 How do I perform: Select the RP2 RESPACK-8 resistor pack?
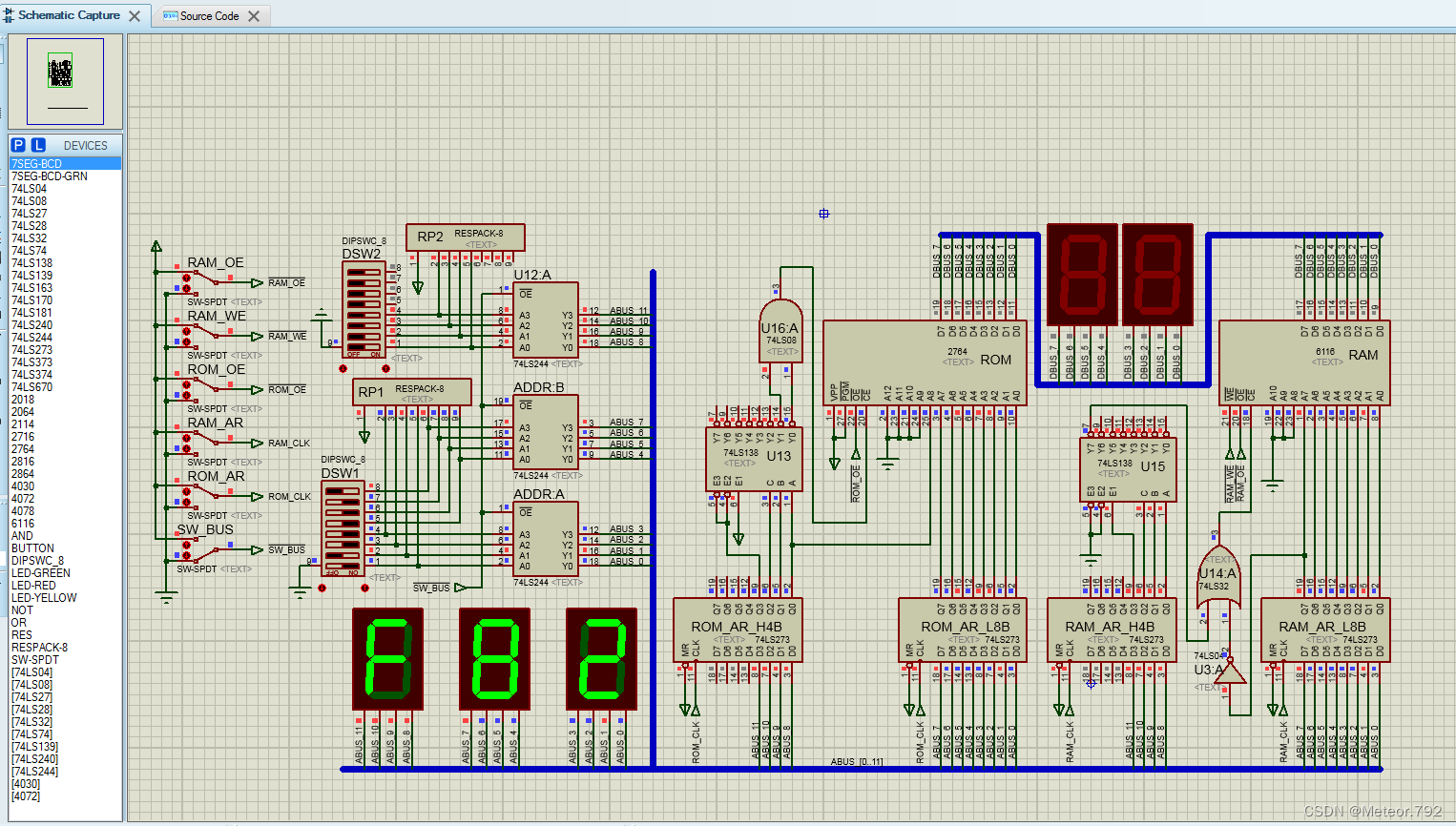(x=466, y=237)
